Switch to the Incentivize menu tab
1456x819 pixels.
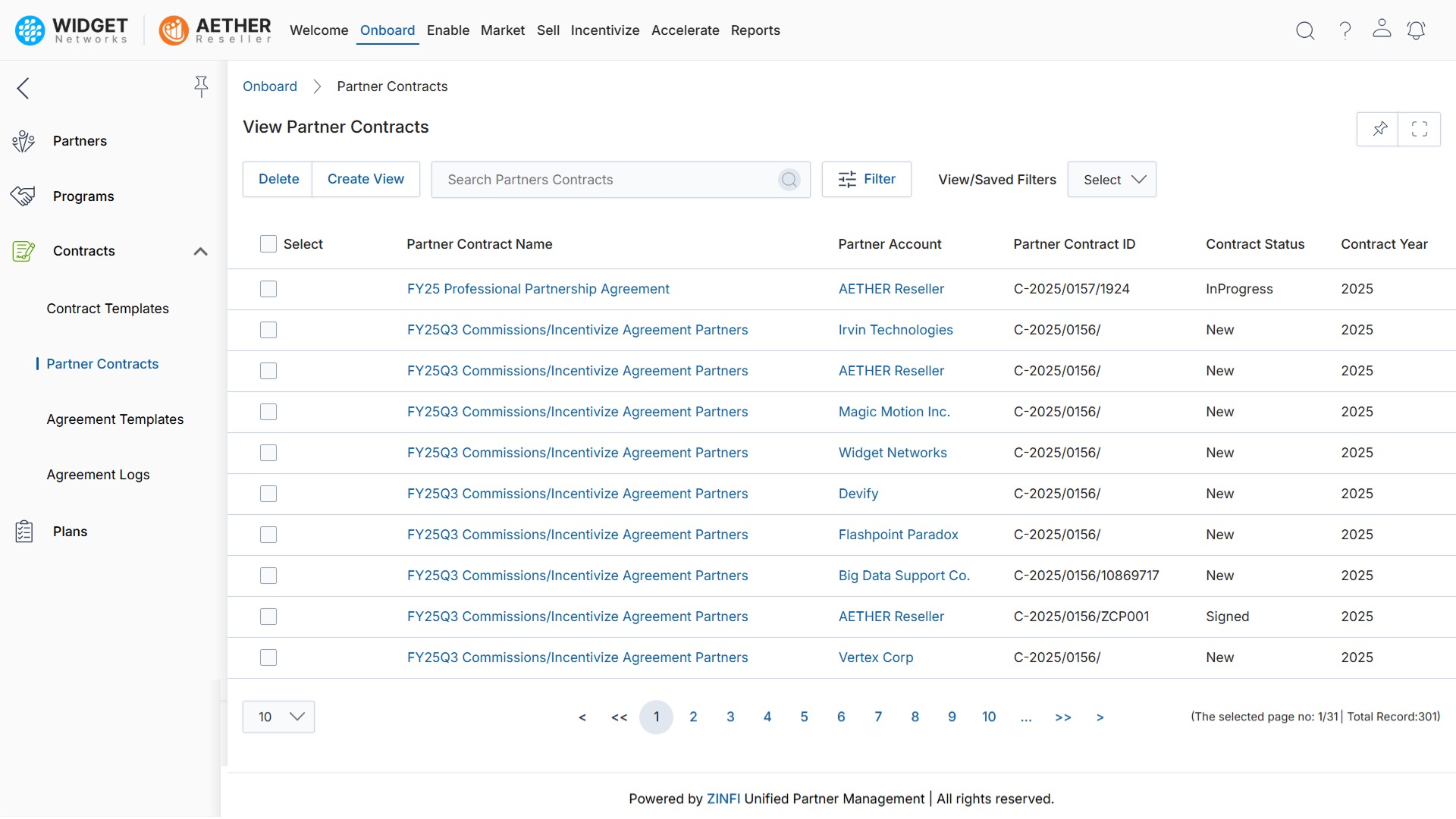click(x=604, y=30)
